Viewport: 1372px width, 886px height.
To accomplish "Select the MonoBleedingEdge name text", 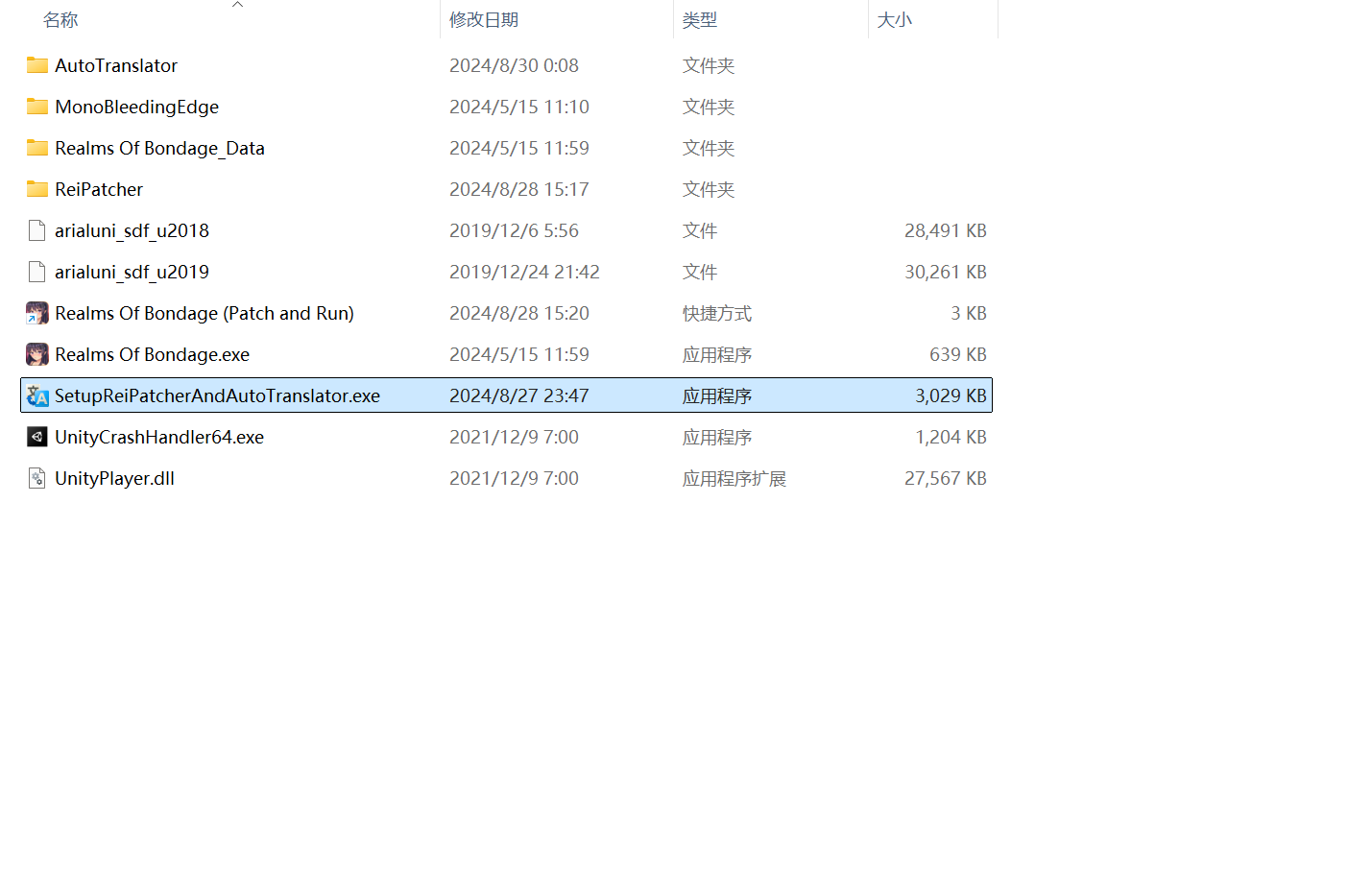I will [137, 107].
